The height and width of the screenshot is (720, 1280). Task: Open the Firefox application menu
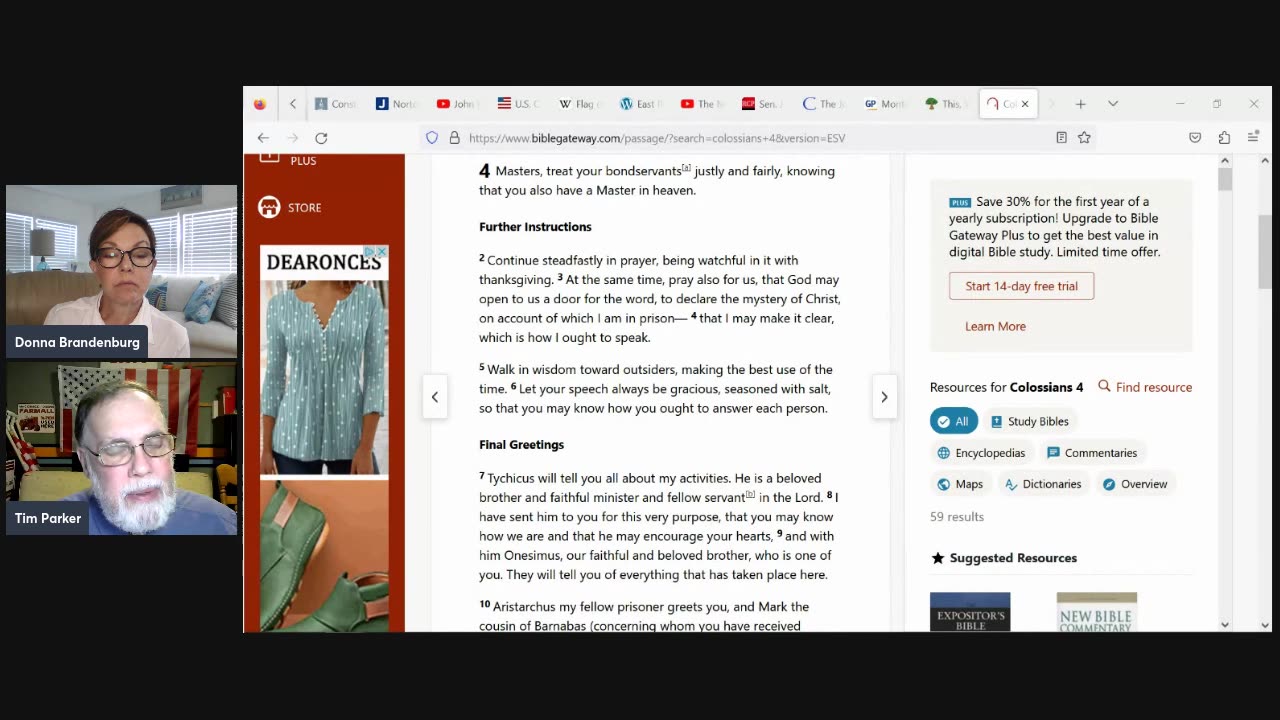[1253, 138]
